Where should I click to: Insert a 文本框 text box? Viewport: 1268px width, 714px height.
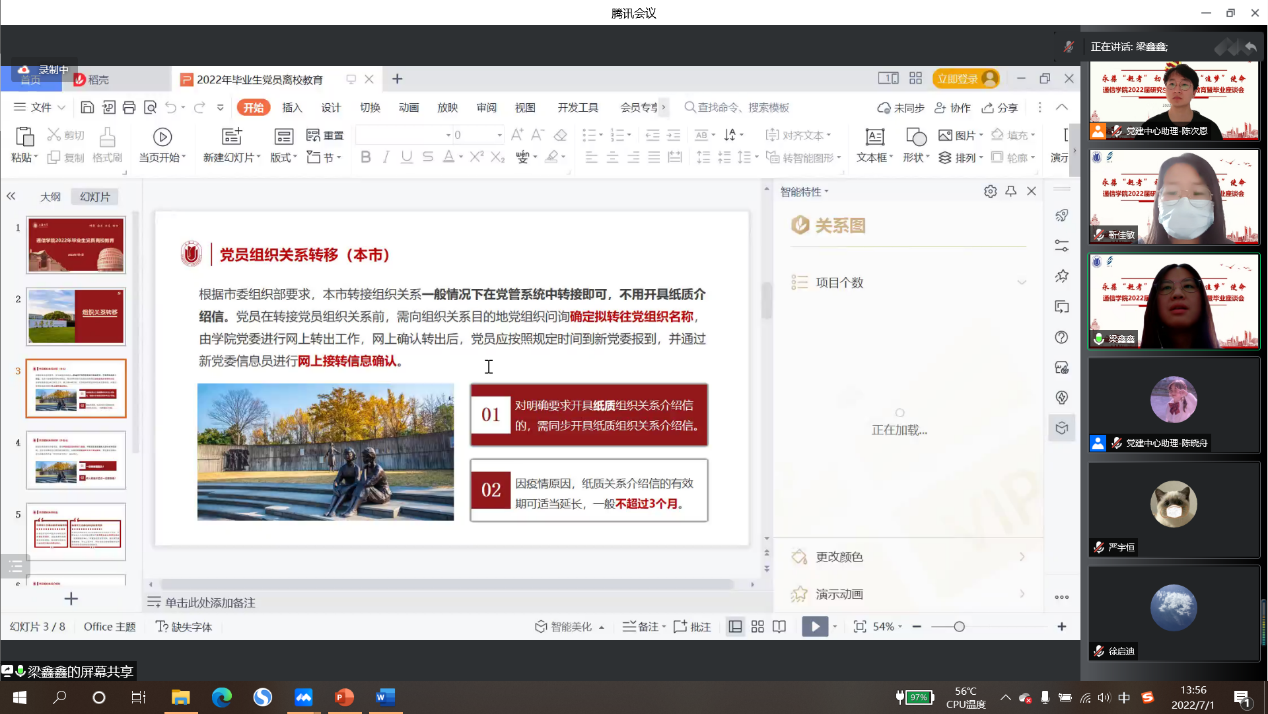point(874,137)
